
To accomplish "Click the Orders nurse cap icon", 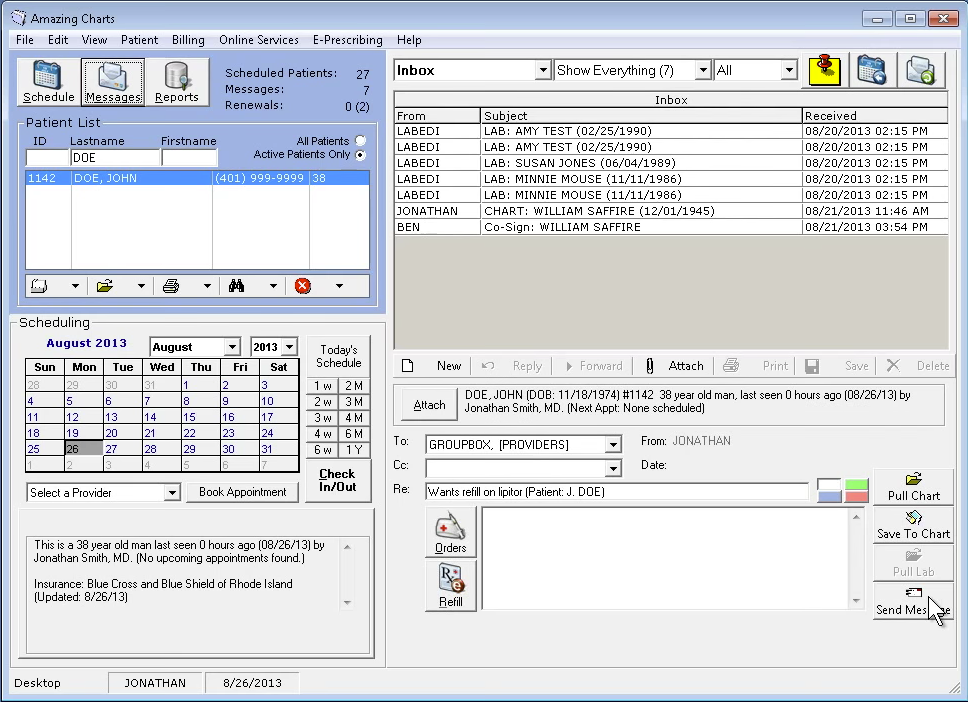I will click(x=450, y=531).
